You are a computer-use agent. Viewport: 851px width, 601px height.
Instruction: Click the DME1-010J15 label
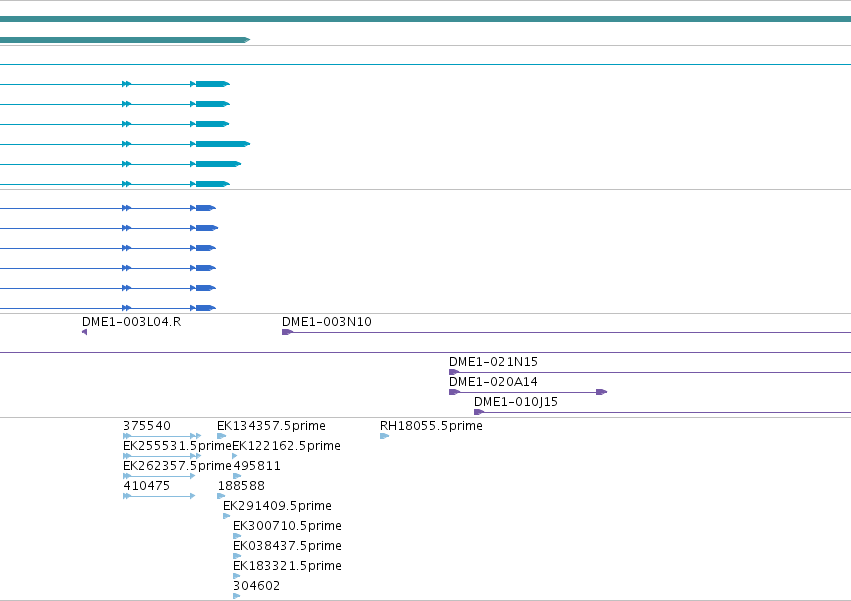516,402
